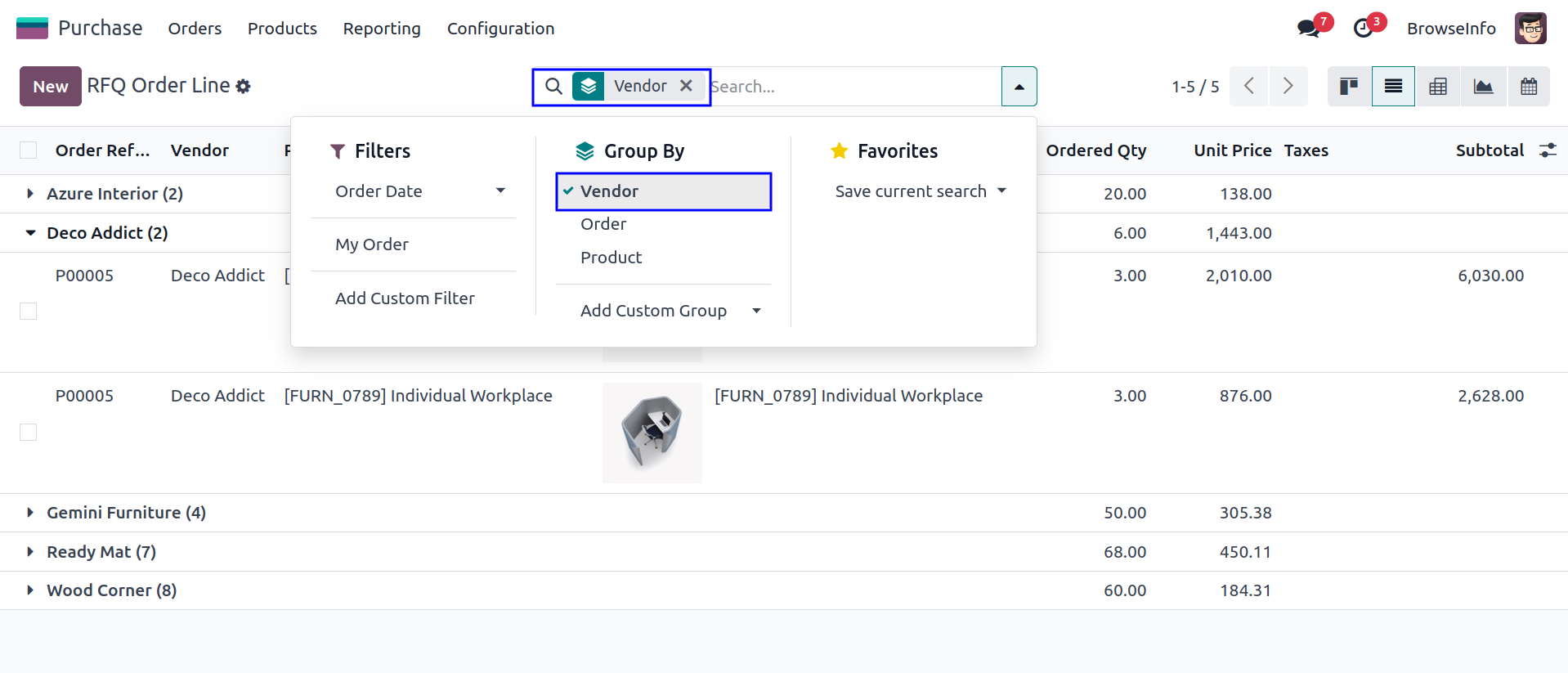Viewport: 1568px width, 673px height.
Task: Open the Configuration menu
Action: 500,29
